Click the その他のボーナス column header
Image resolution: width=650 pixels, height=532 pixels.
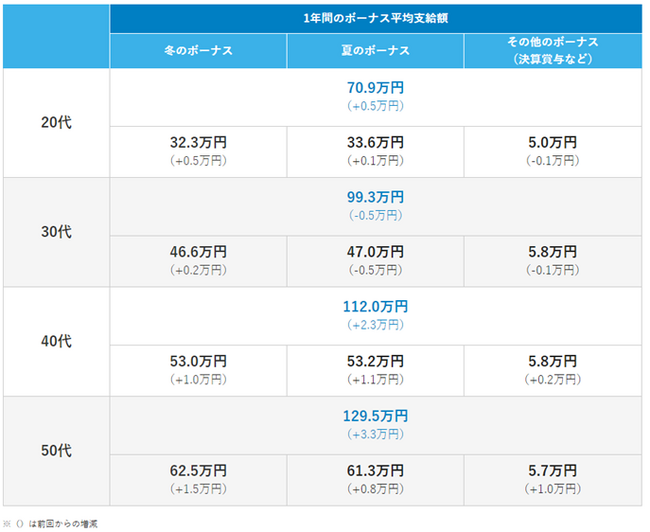pos(552,50)
